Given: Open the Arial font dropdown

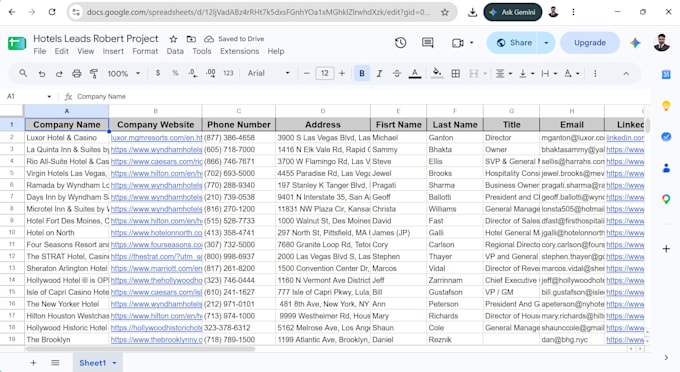Looking at the screenshot, I should (269, 73).
